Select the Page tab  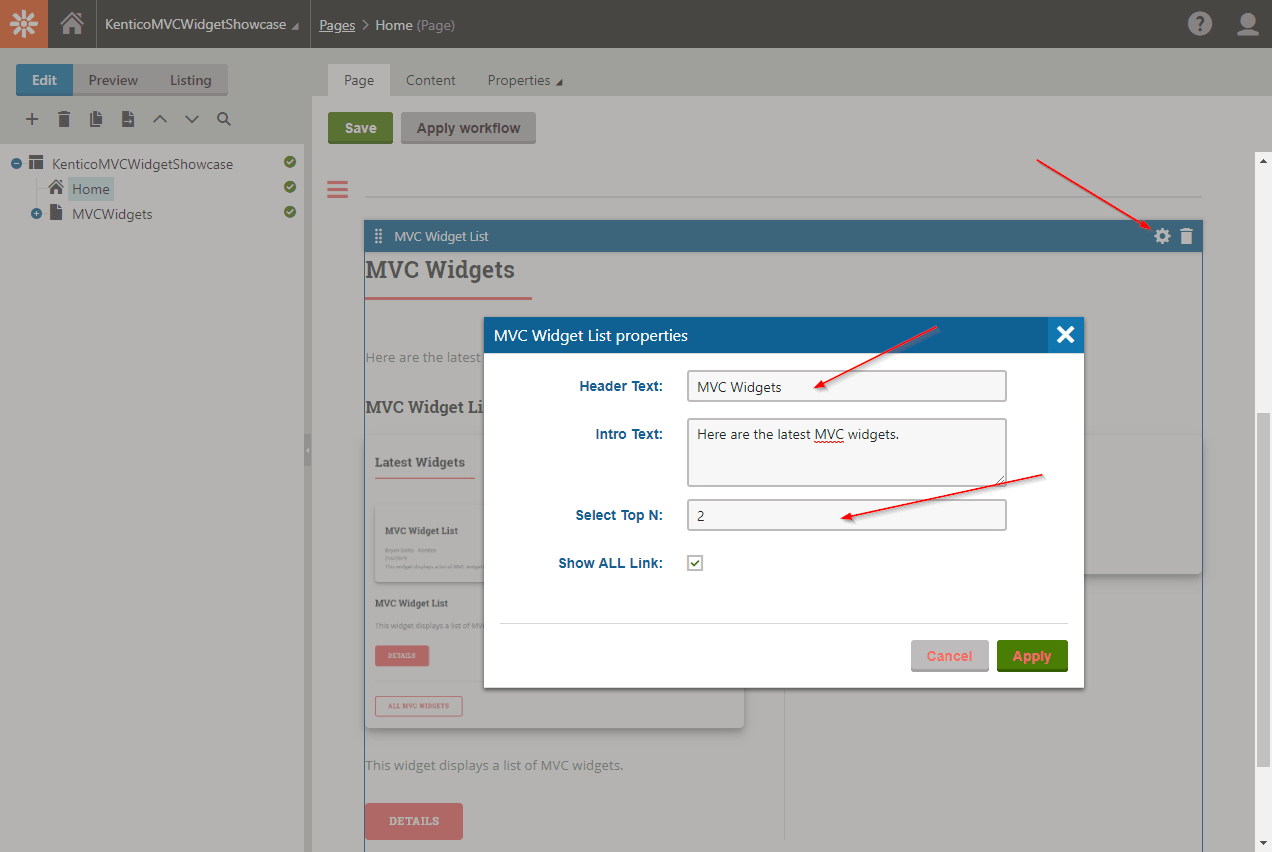pyautogui.click(x=359, y=80)
